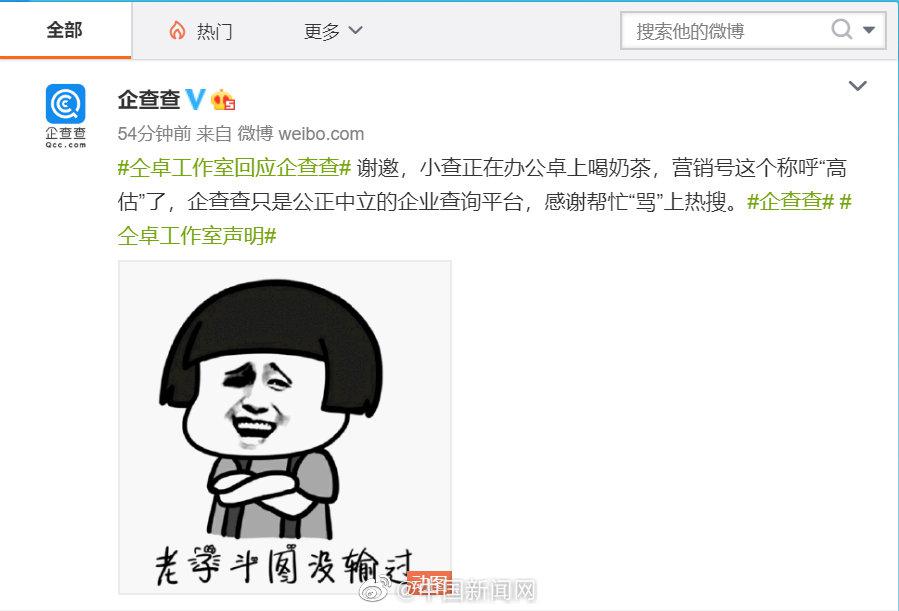
Task: Open the 企查查 username link
Action: tap(149, 100)
